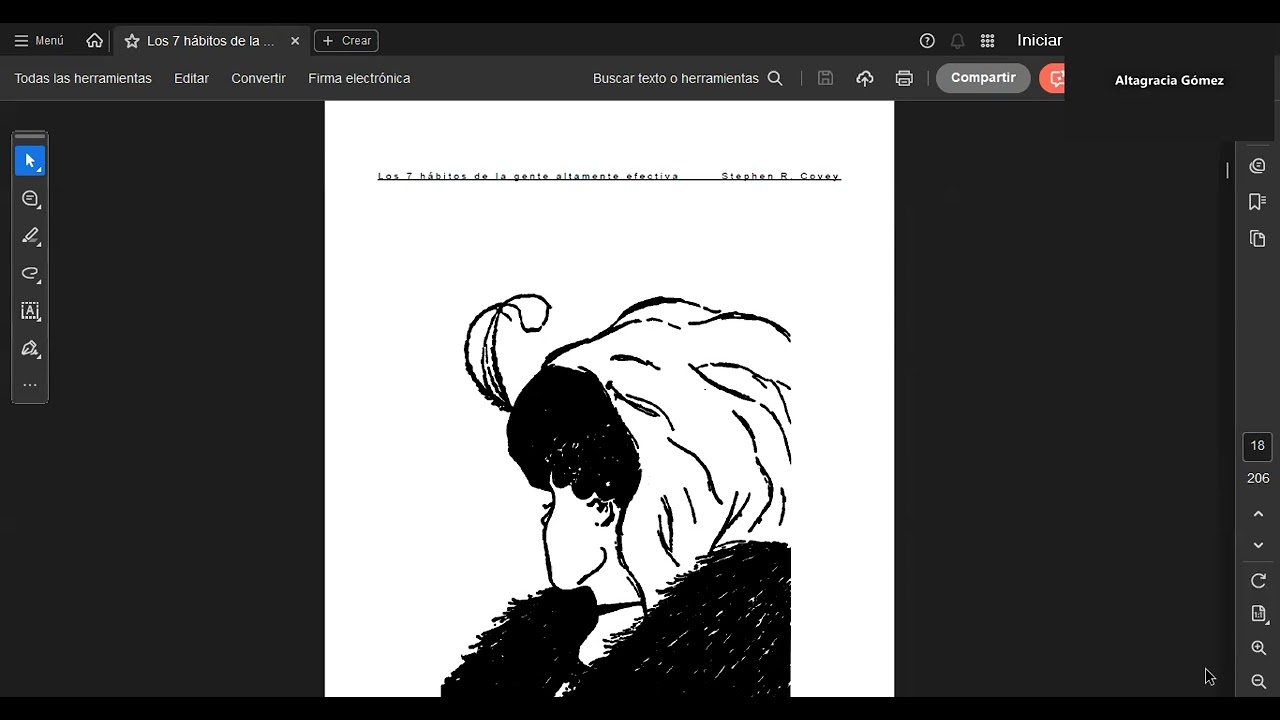Open the Editar menu

click(x=191, y=78)
